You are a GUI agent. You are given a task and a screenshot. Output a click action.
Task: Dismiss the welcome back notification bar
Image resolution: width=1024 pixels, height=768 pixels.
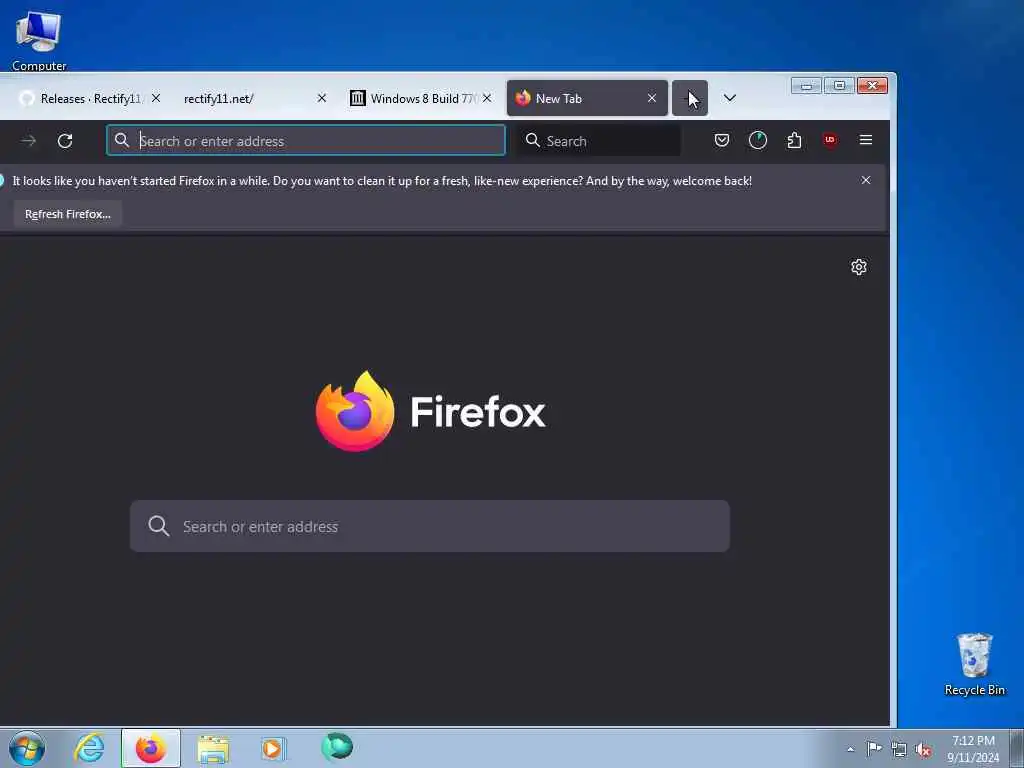pos(866,180)
